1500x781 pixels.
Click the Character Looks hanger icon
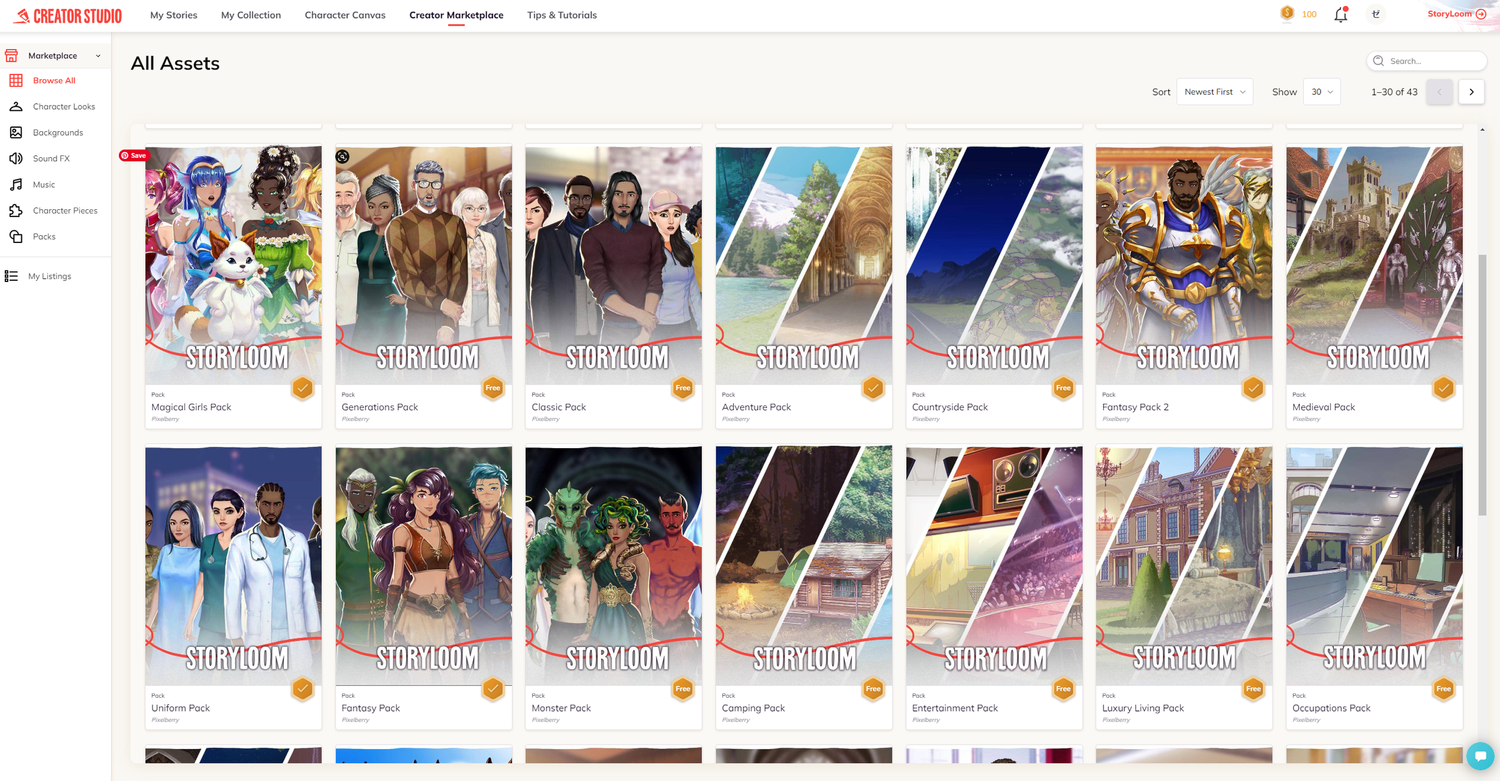click(16, 106)
